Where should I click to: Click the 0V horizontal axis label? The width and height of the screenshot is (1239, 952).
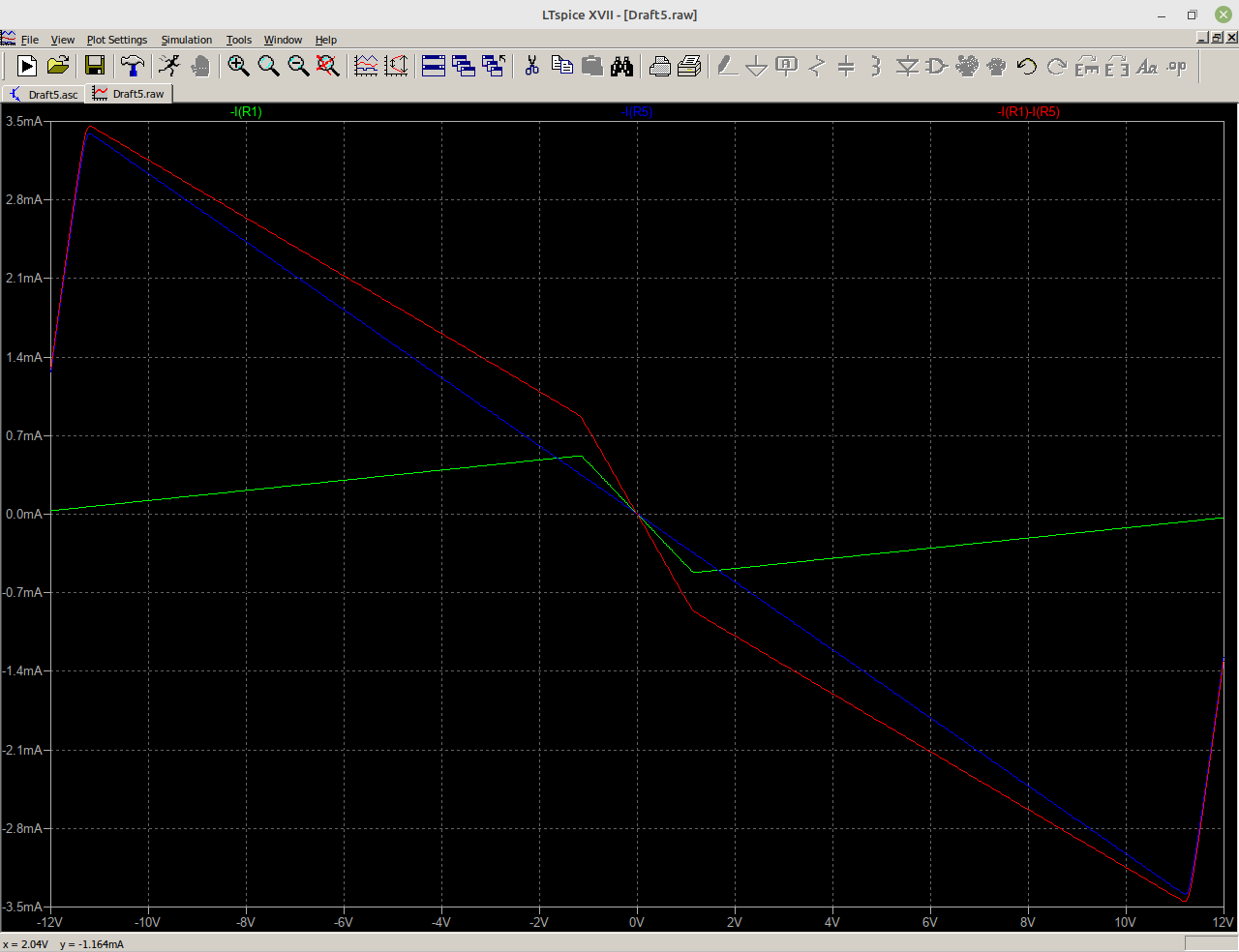coord(636,922)
